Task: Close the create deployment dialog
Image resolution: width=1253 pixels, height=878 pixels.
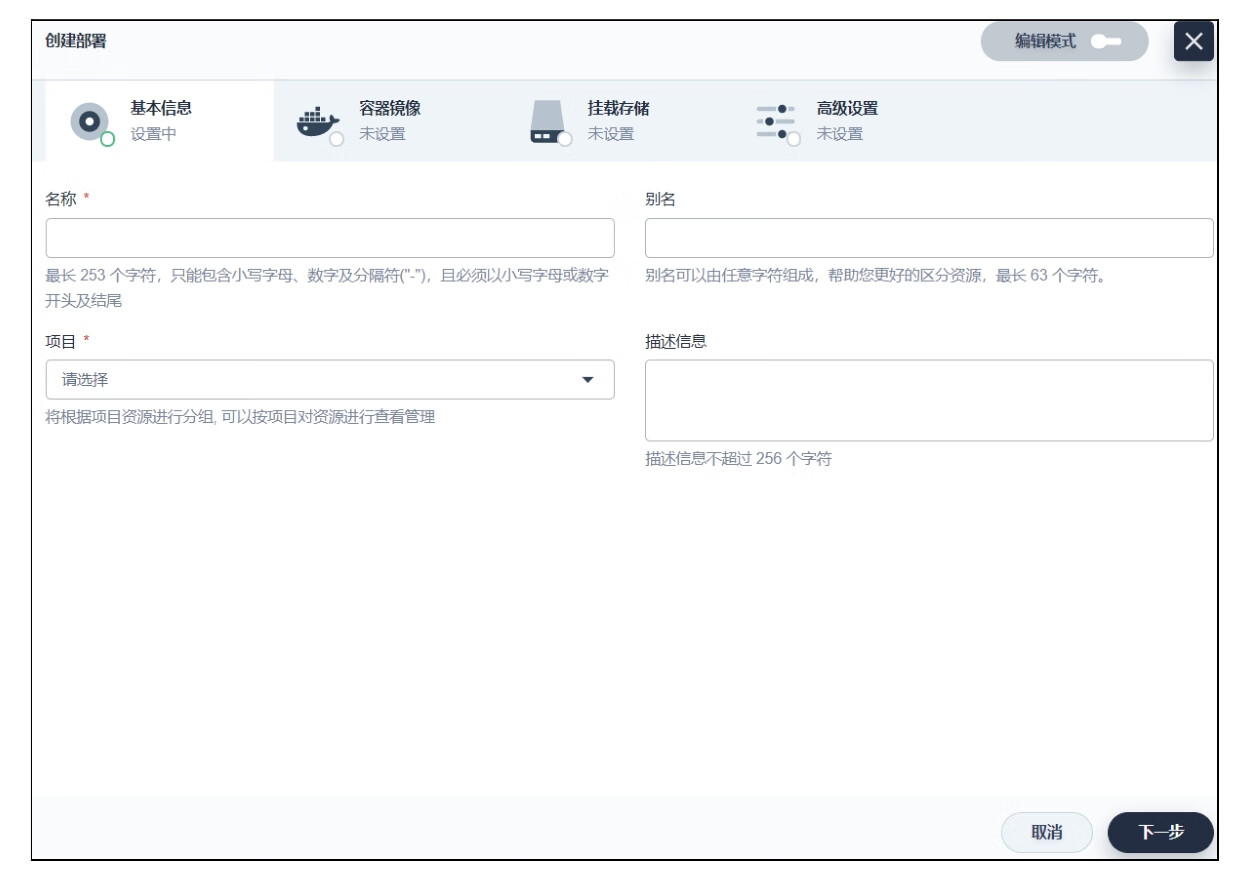Action: pos(1193,41)
